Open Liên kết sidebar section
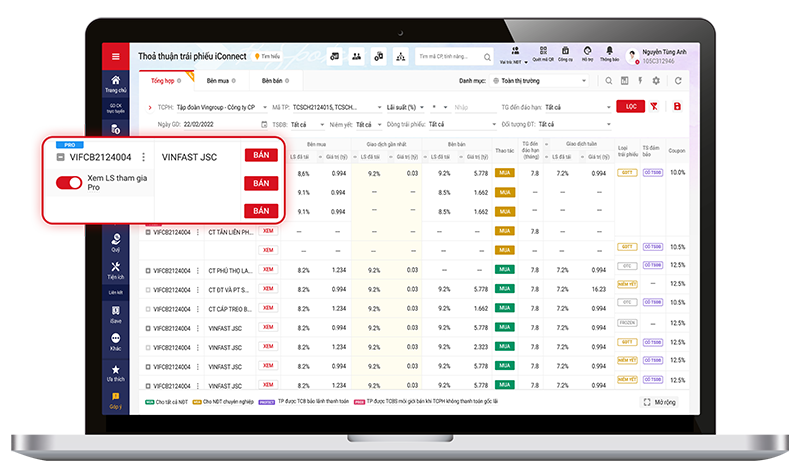The width and height of the screenshot is (800, 474). coord(116,292)
